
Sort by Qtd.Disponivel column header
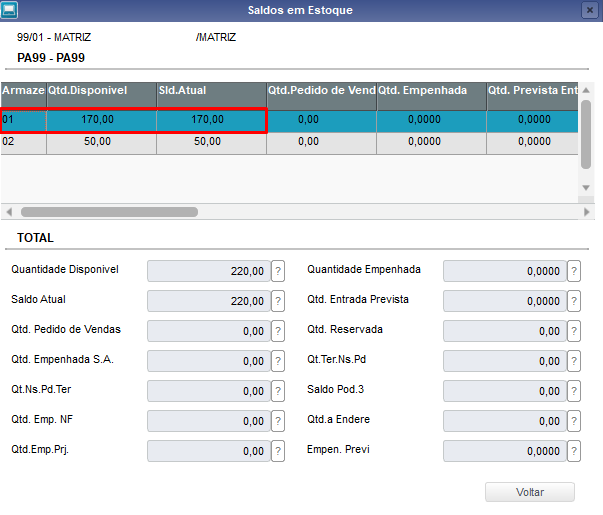pyautogui.click(x=102, y=95)
